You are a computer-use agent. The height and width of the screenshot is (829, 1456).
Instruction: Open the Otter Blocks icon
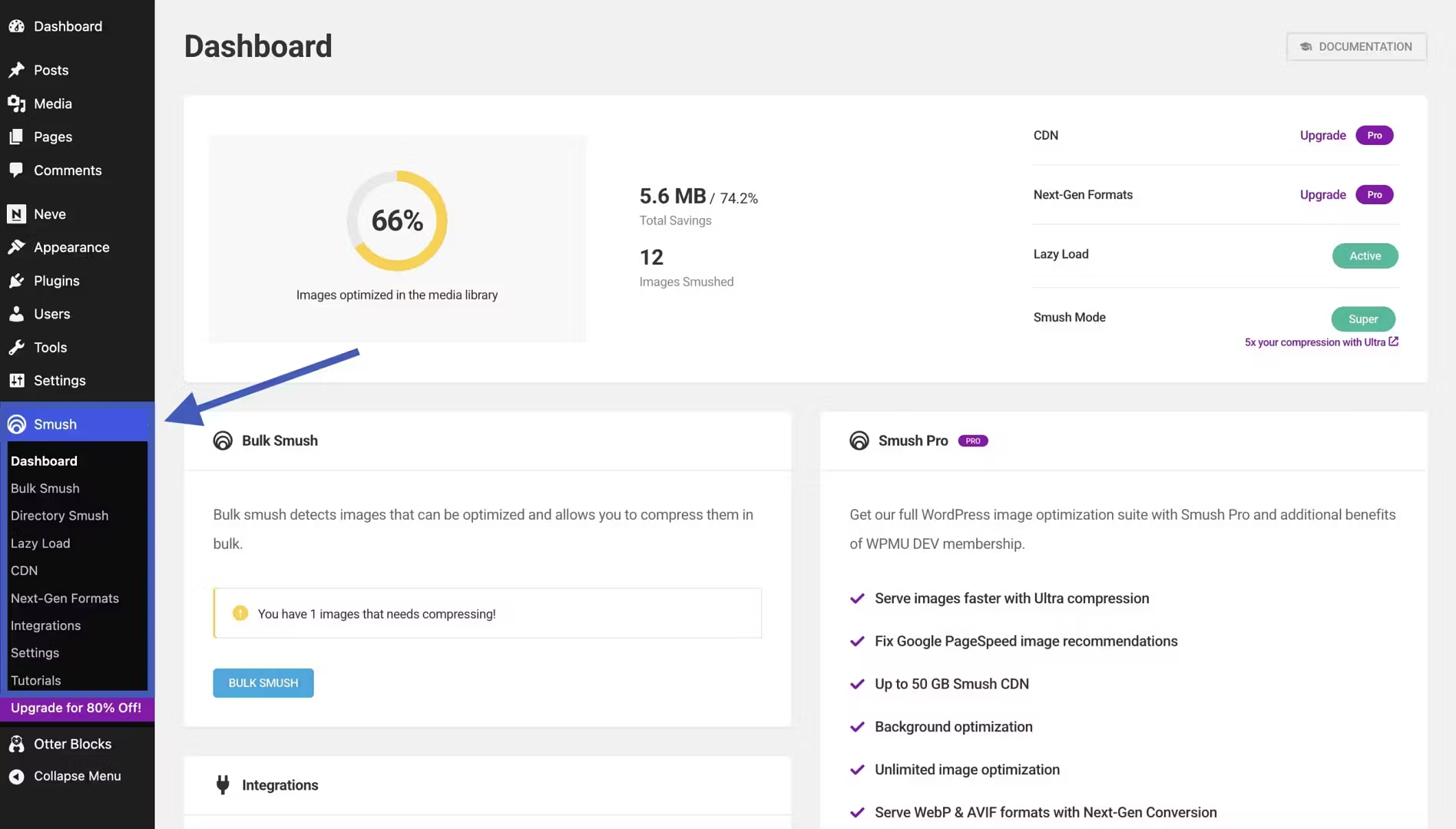(16, 743)
